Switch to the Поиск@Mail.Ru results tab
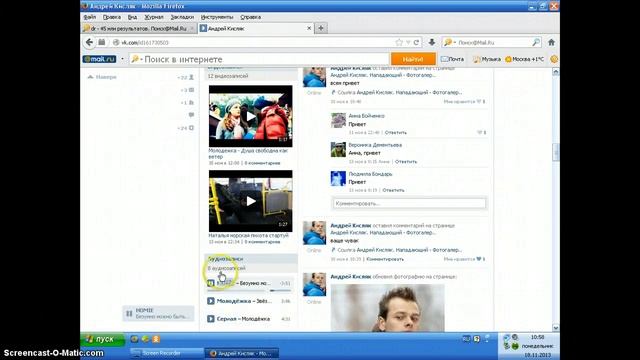This screenshot has width=640, height=360. click(x=138, y=29)
